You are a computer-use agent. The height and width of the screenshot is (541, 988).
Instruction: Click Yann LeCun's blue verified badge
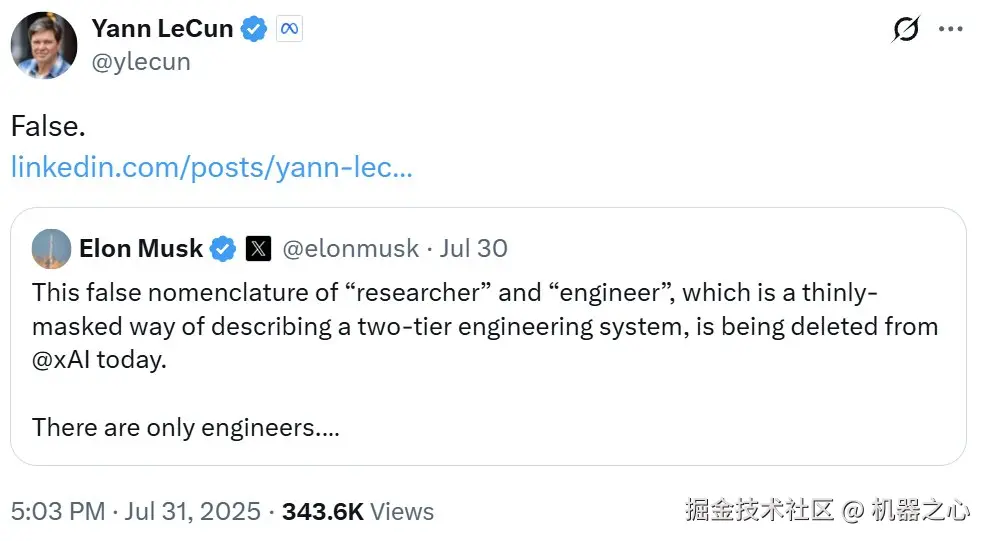(x=254, y=30)
